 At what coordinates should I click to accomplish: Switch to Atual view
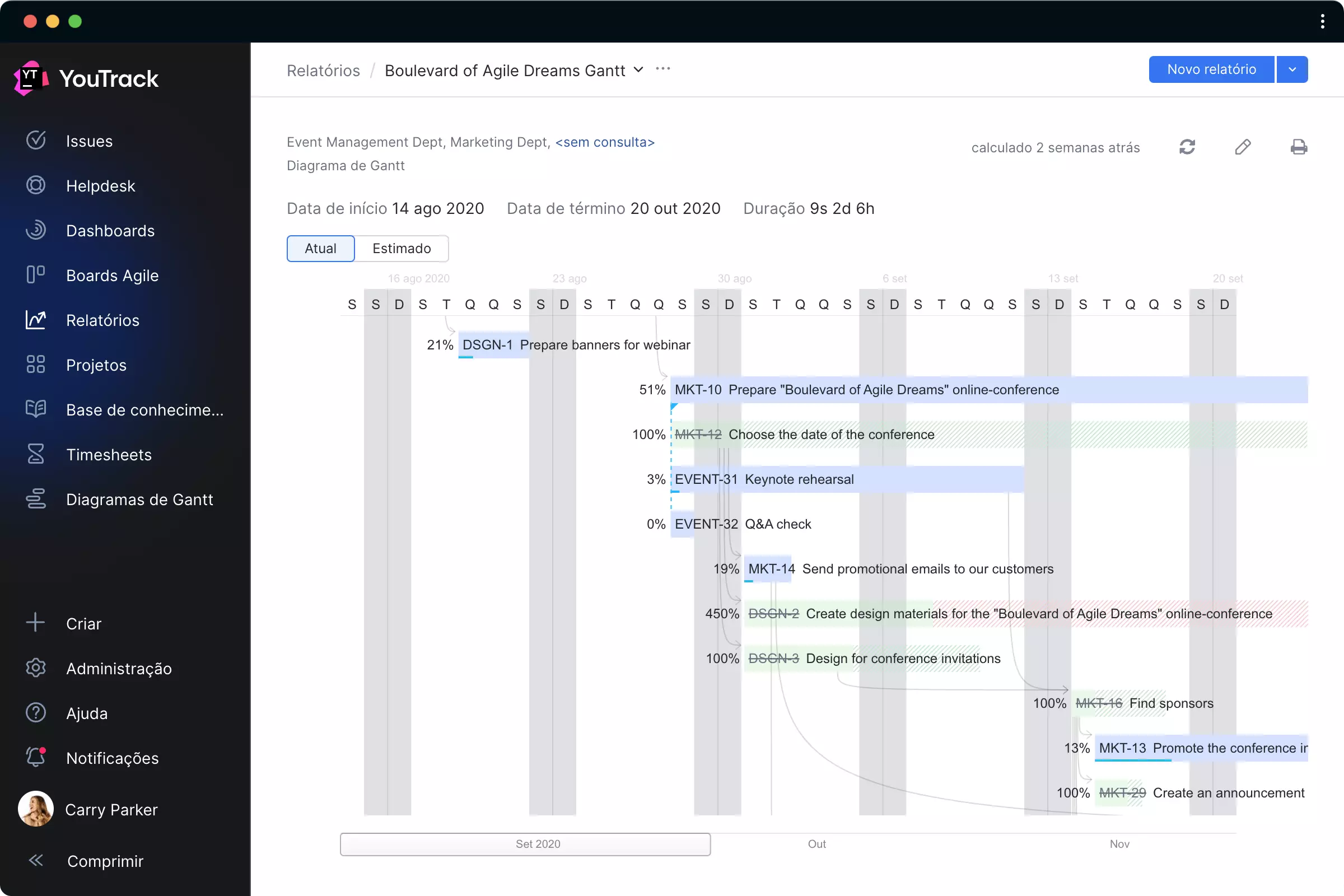(x=320, y=247)
